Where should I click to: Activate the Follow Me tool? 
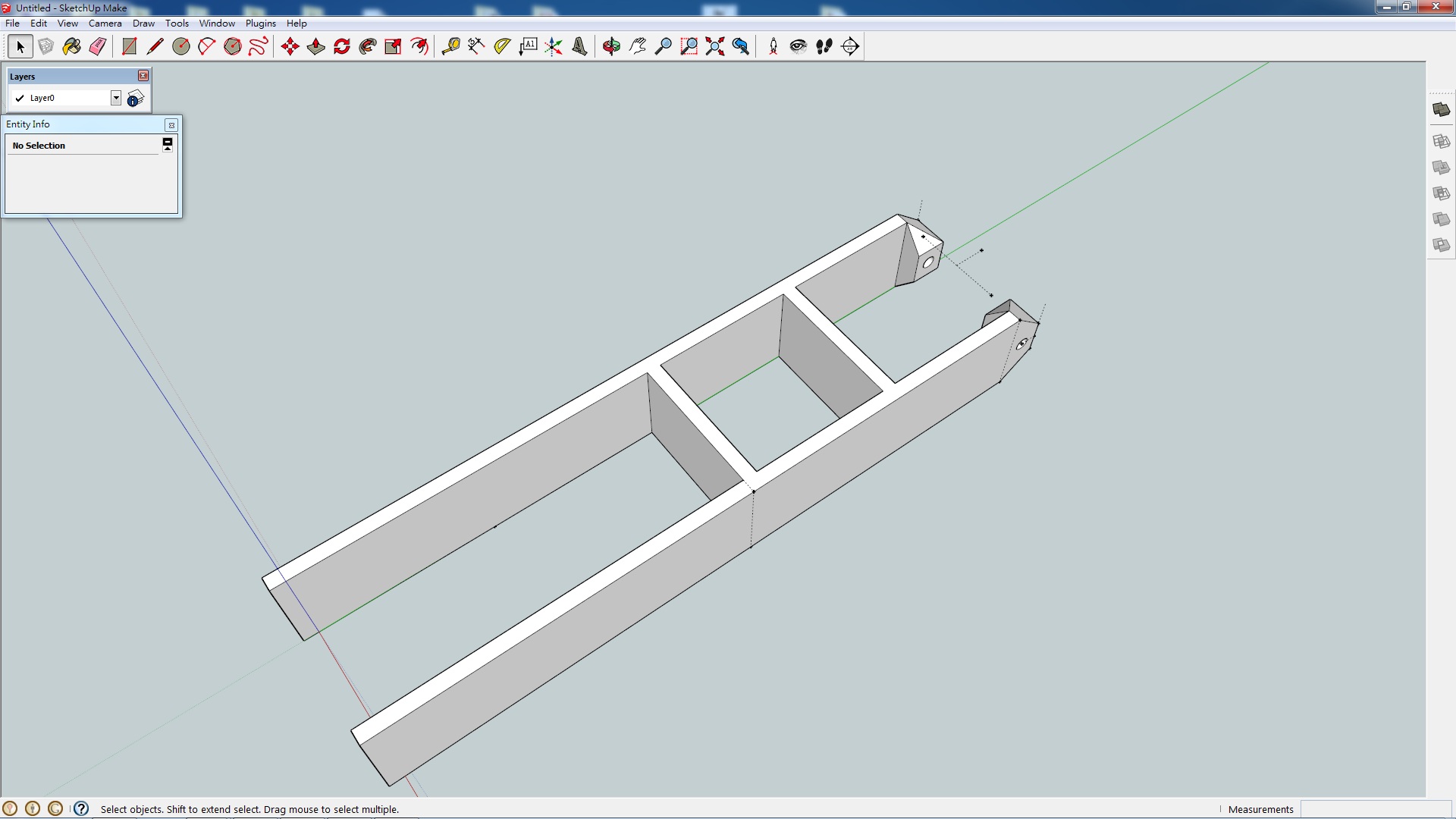(368, 47)
